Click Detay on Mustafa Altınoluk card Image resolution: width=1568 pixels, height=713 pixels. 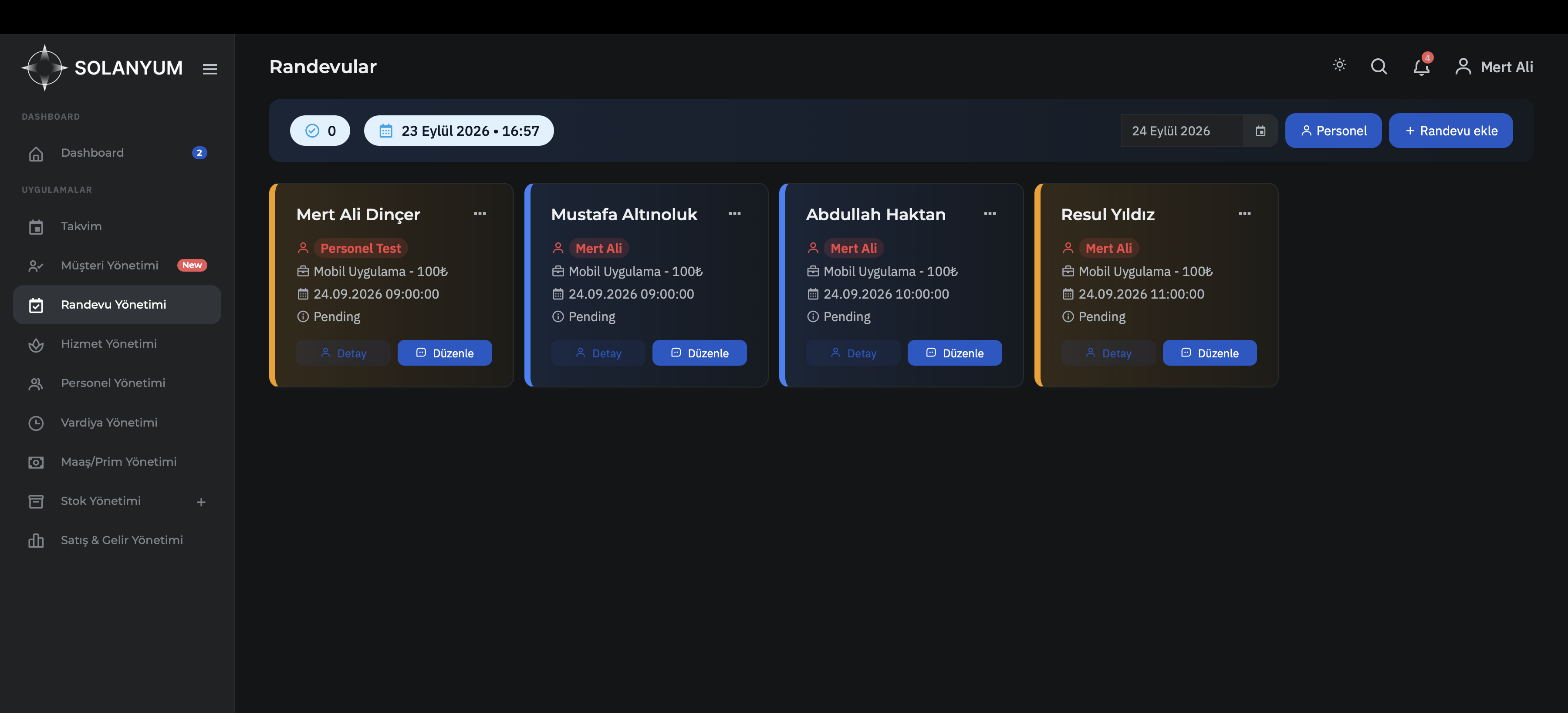point(598,353)
